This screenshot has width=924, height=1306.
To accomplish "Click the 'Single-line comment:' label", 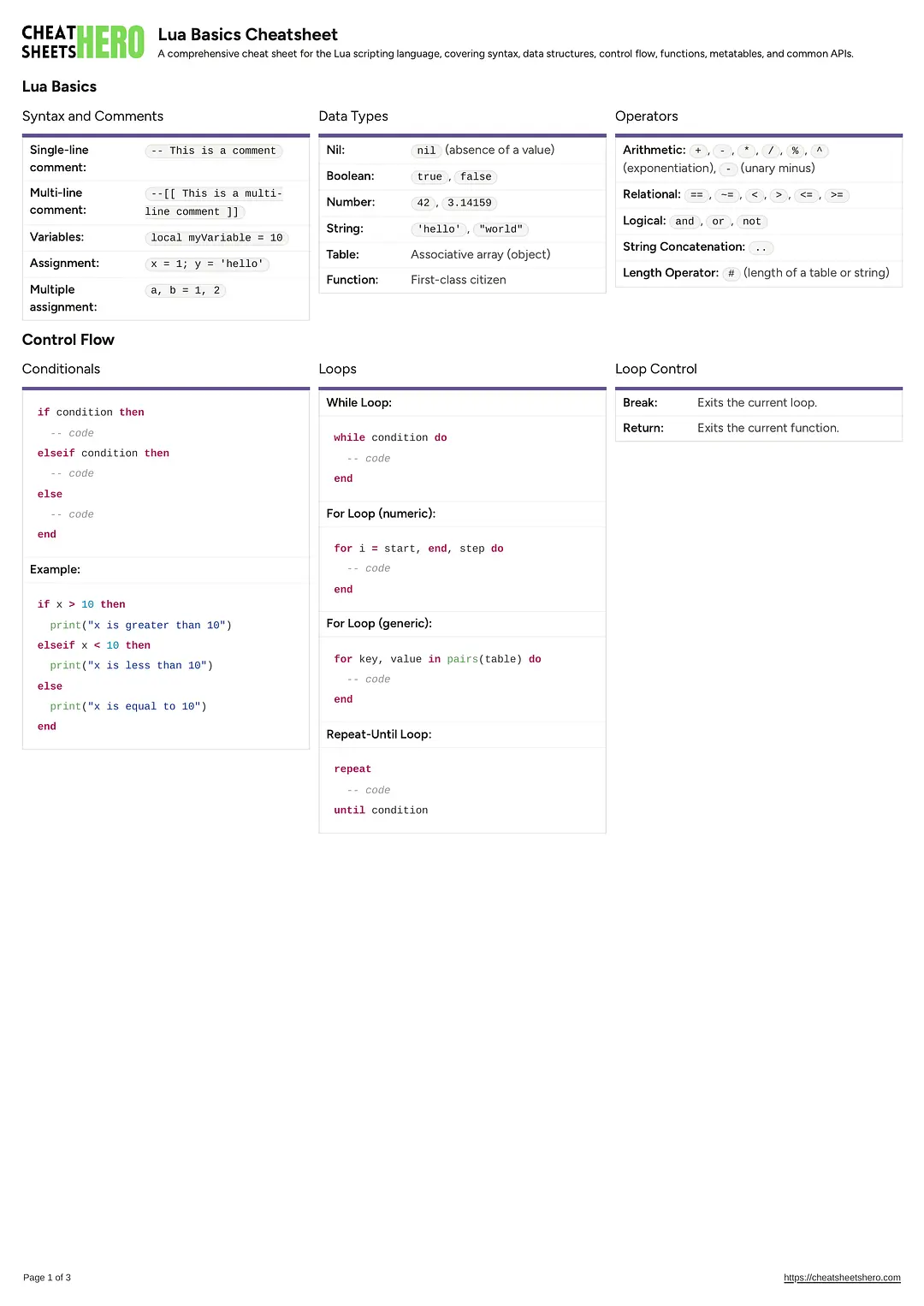I will click(x=59, y=159).
